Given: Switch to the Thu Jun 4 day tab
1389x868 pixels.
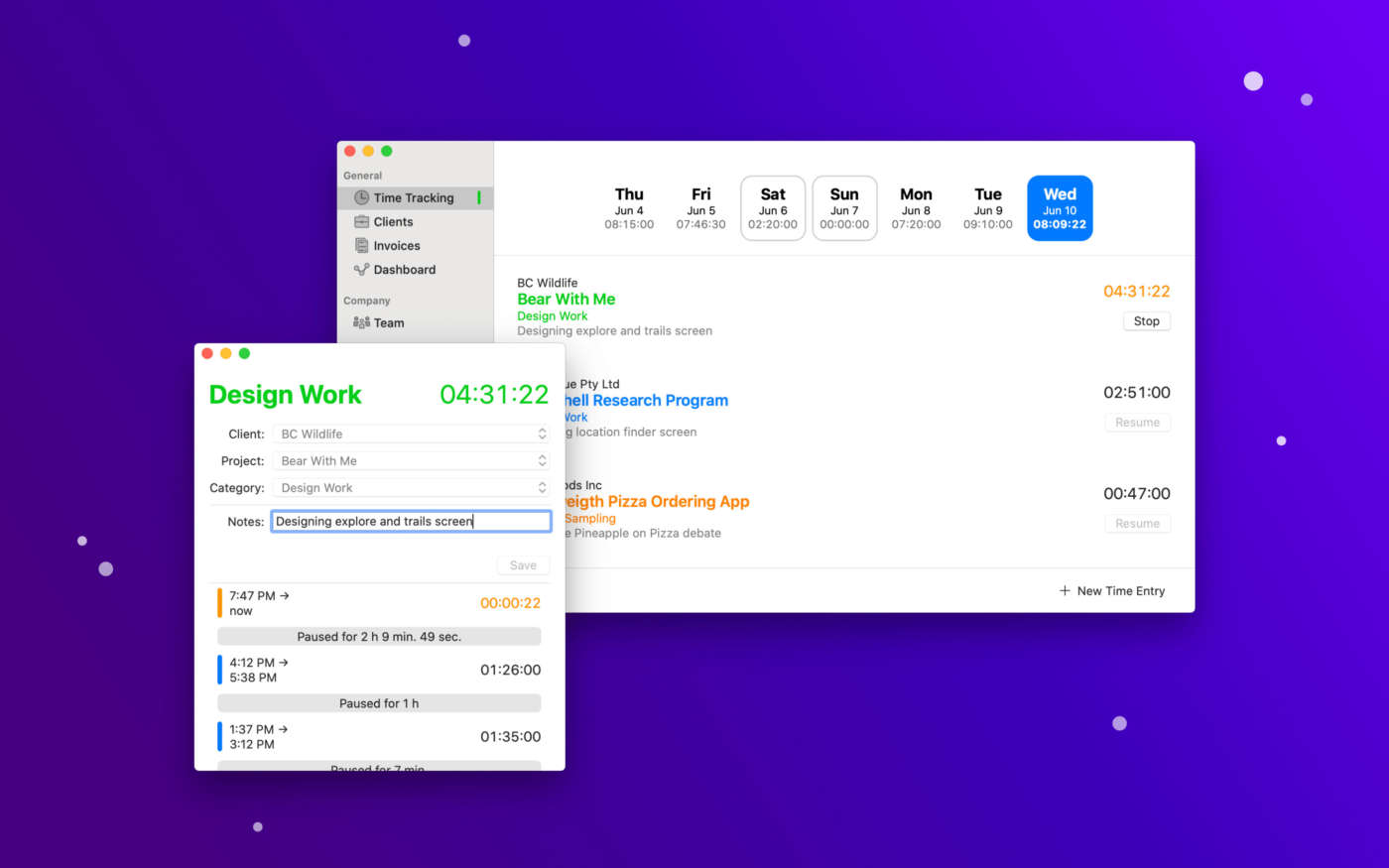Looking at the screenshot, I should click(x=629, y=208).
